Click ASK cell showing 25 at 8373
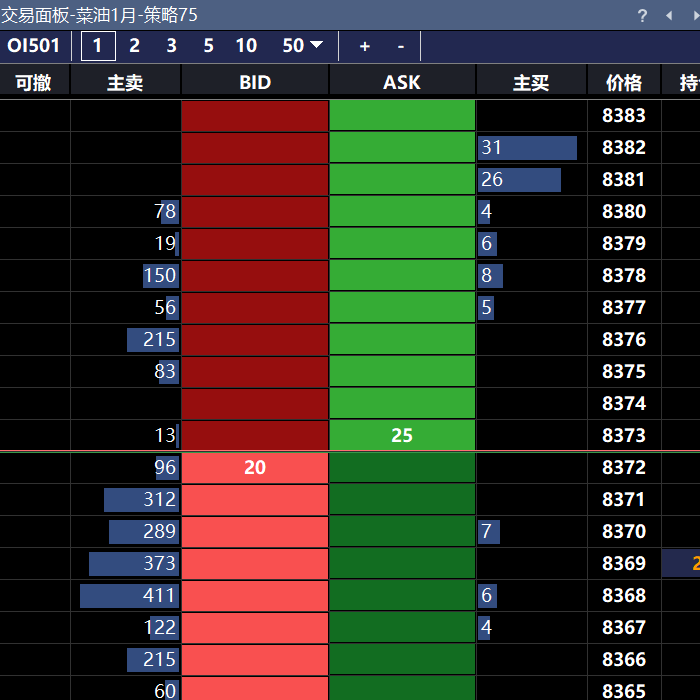 click(x=402, y=435)
